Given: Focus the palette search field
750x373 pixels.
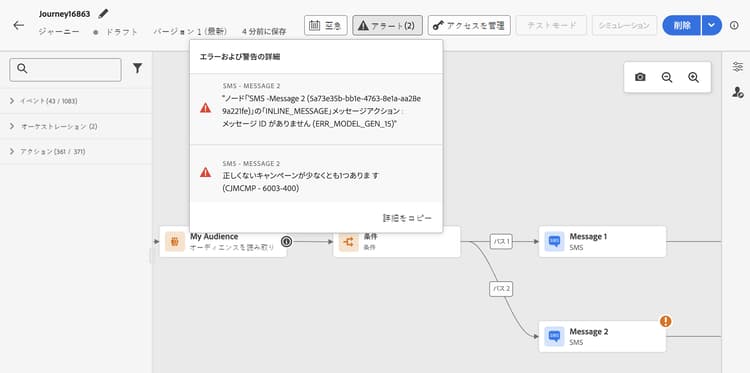Looking at the screenshot, I should coord(66,70).
